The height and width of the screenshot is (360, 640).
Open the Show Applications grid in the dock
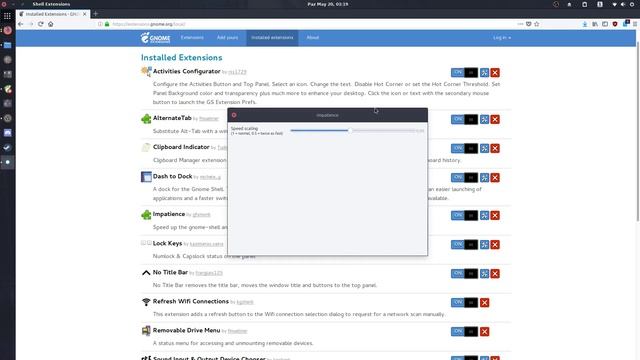7,16
